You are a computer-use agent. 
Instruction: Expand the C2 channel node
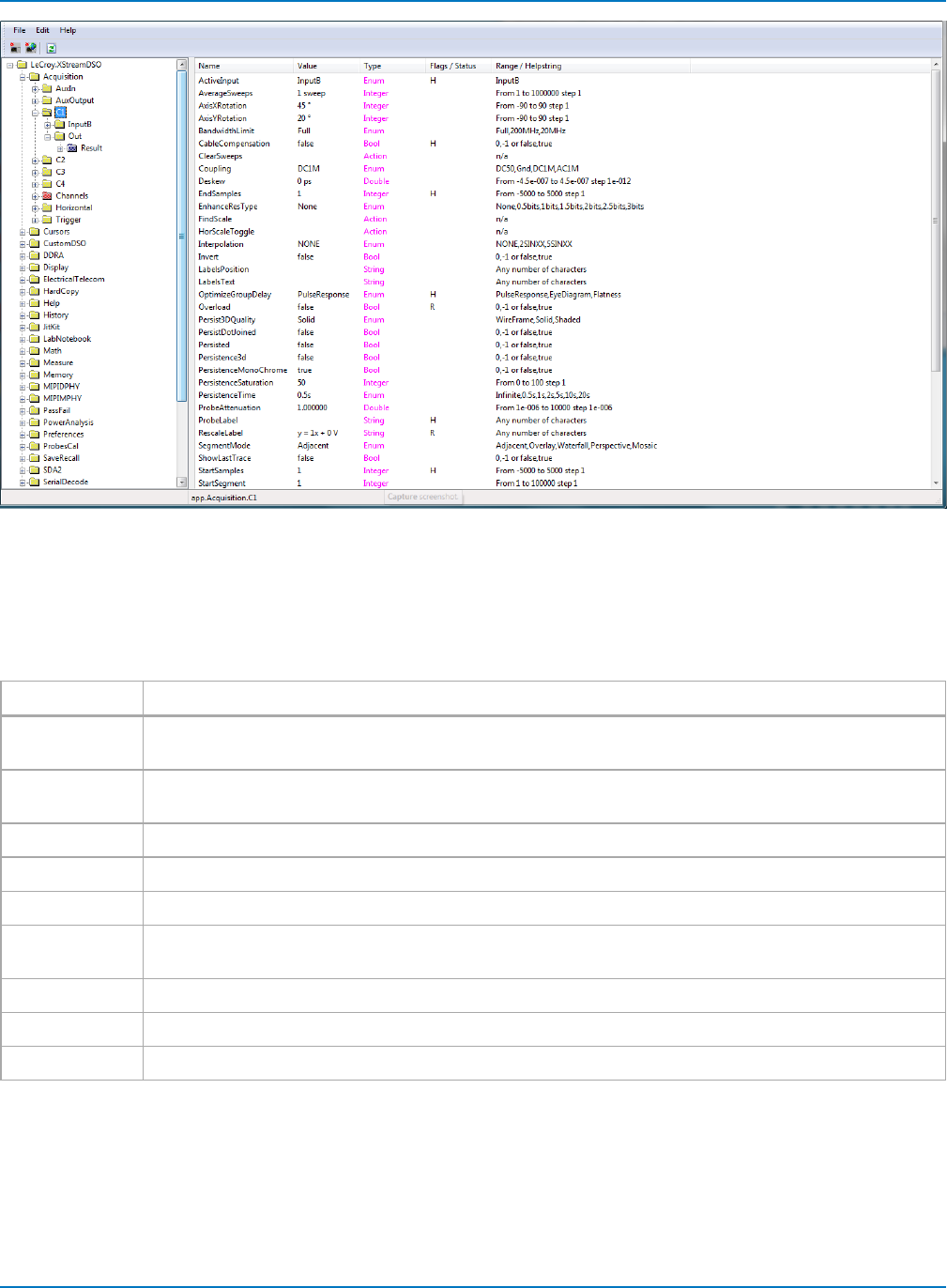click(x=35, y=161)
